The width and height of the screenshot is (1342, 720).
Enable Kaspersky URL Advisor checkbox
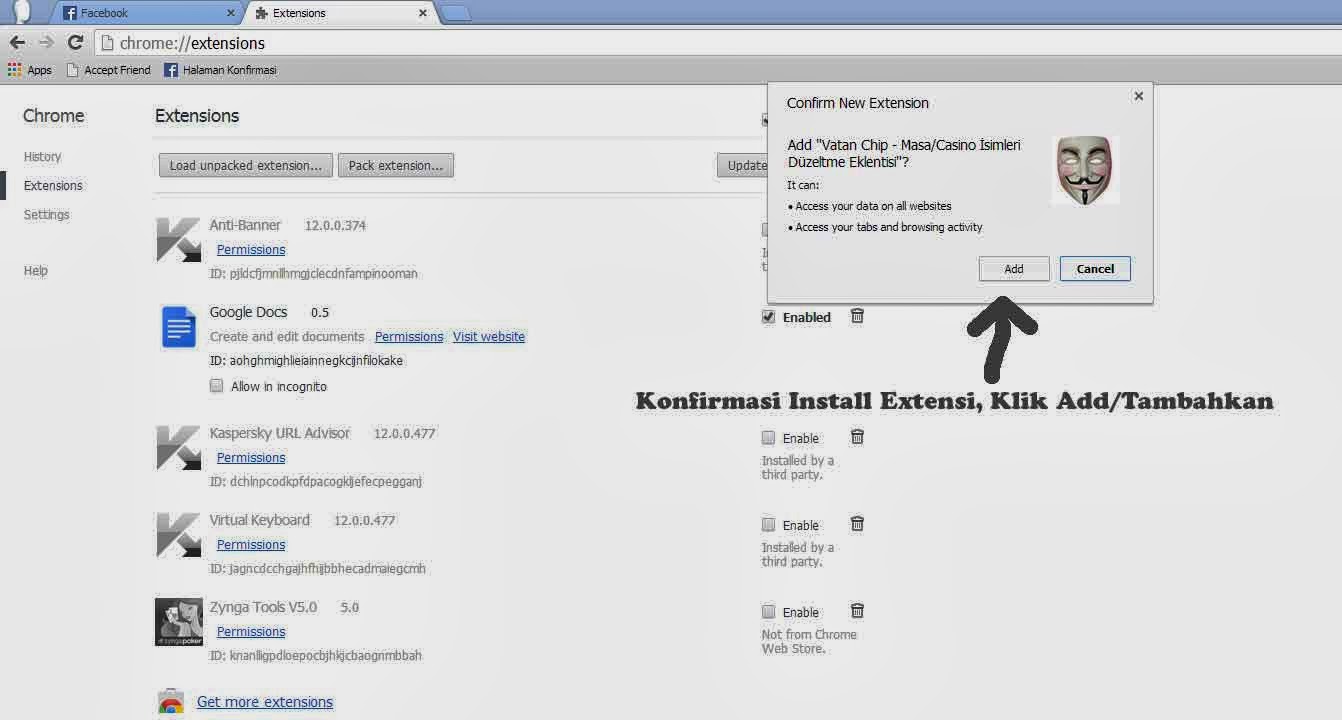point(768,438)
